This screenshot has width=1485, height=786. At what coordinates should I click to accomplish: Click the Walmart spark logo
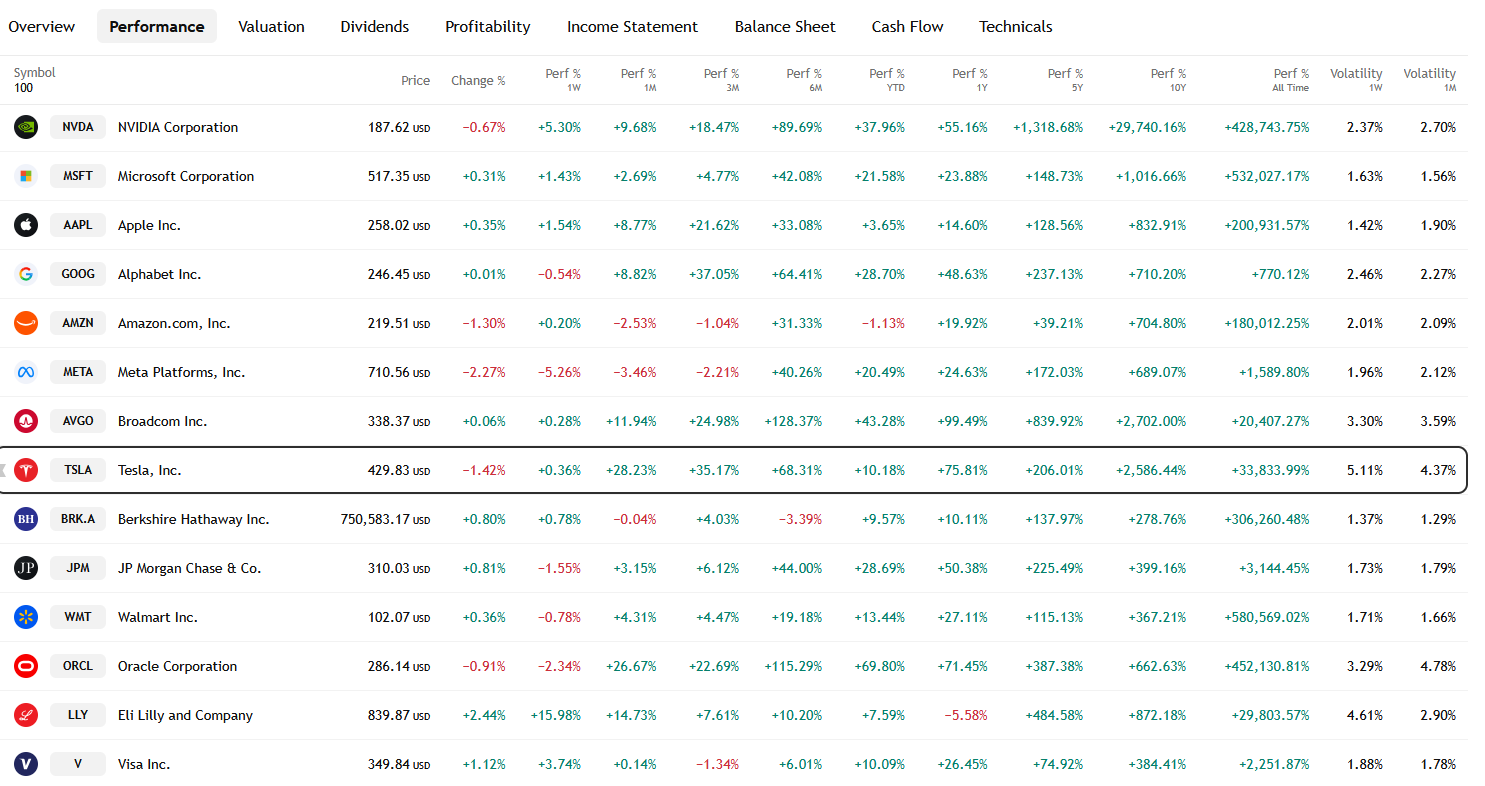pos(26,617)
